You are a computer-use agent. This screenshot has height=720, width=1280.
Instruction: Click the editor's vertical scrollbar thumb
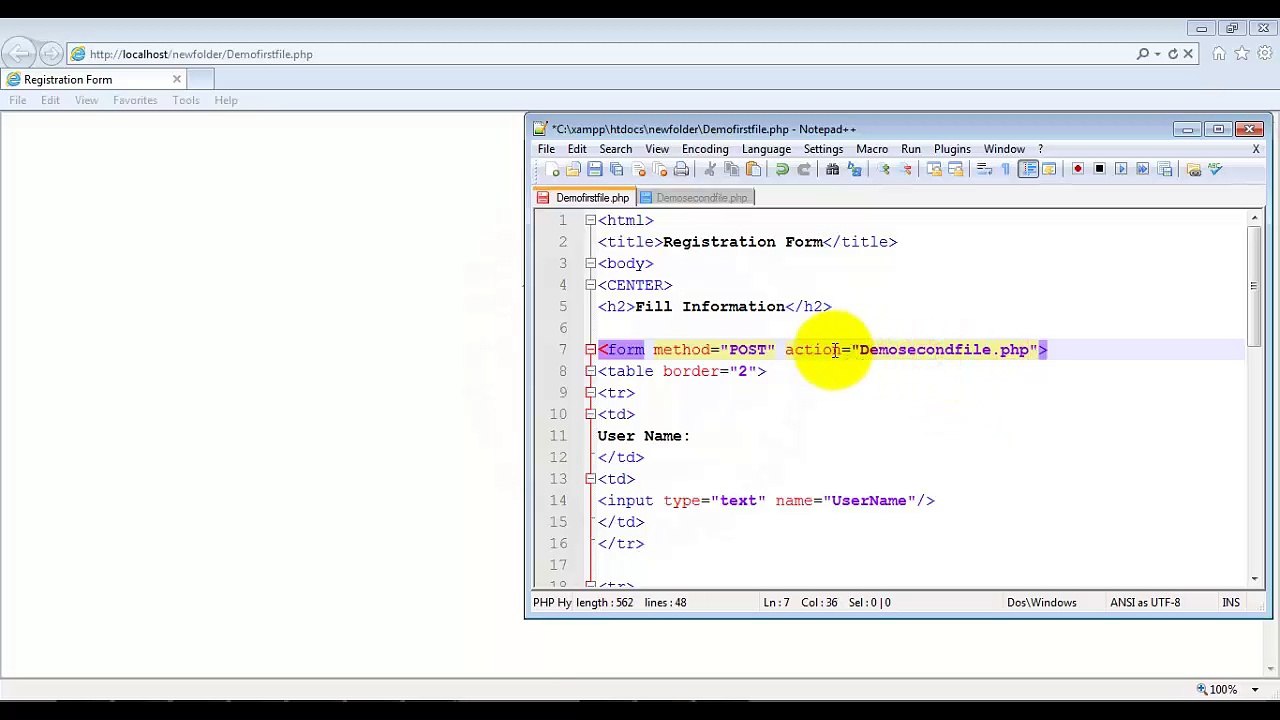1254,286
